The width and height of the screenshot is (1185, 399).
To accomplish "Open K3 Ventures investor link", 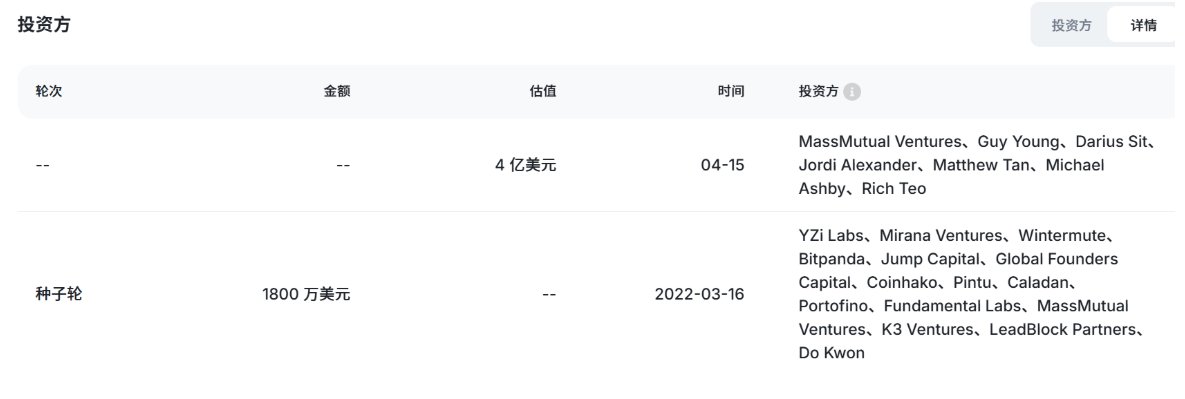I will 927,329.
